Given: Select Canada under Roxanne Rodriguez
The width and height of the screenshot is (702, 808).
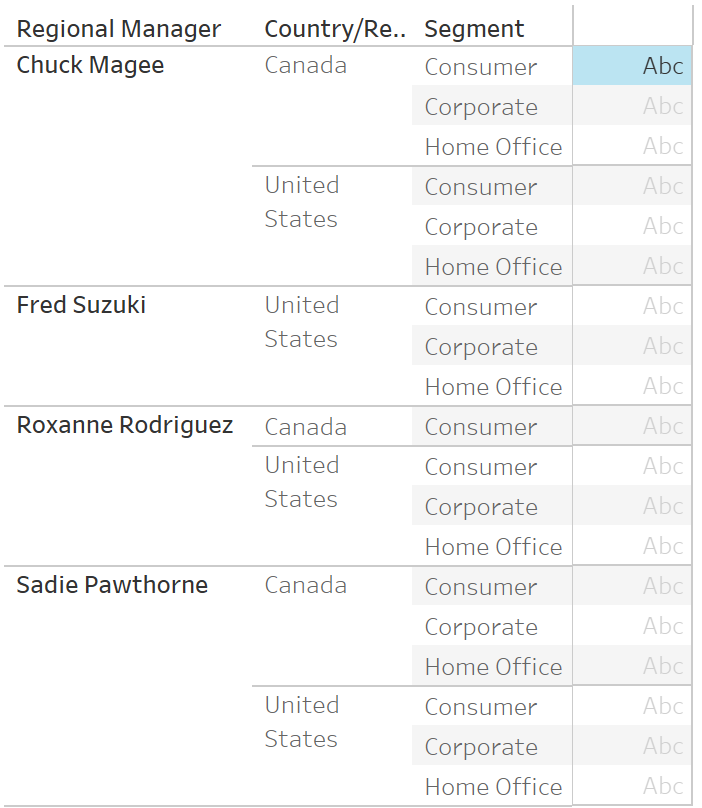Looking at the screenshot, I should tap(306, 427).
